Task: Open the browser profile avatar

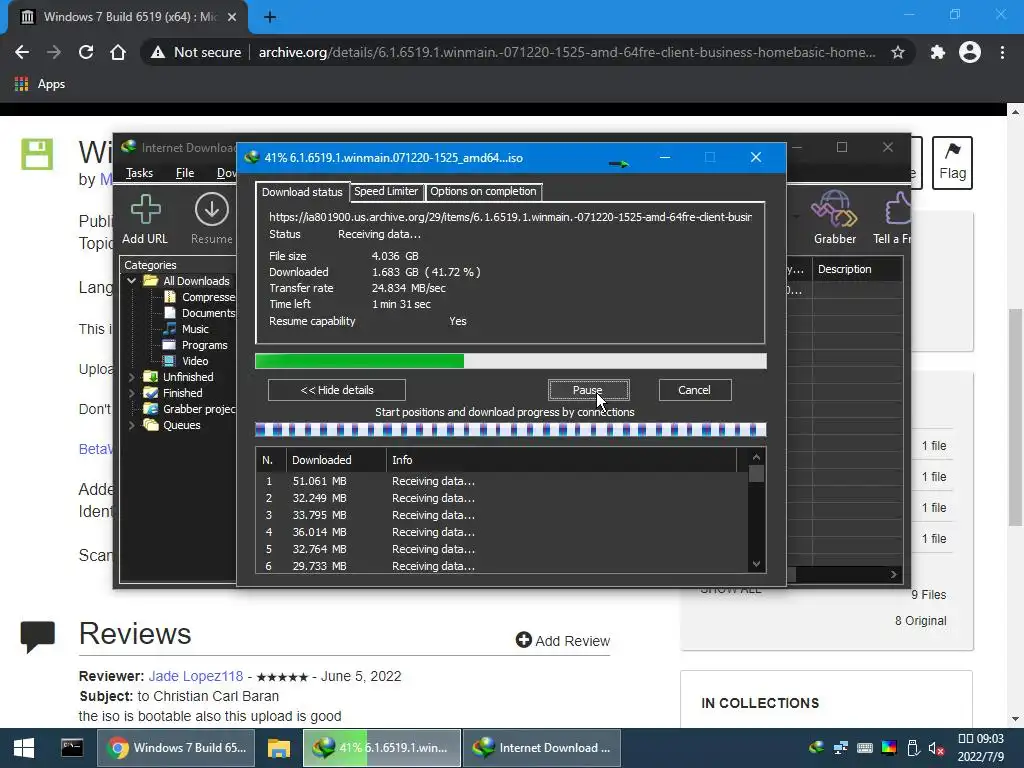Action: point(970,52)
